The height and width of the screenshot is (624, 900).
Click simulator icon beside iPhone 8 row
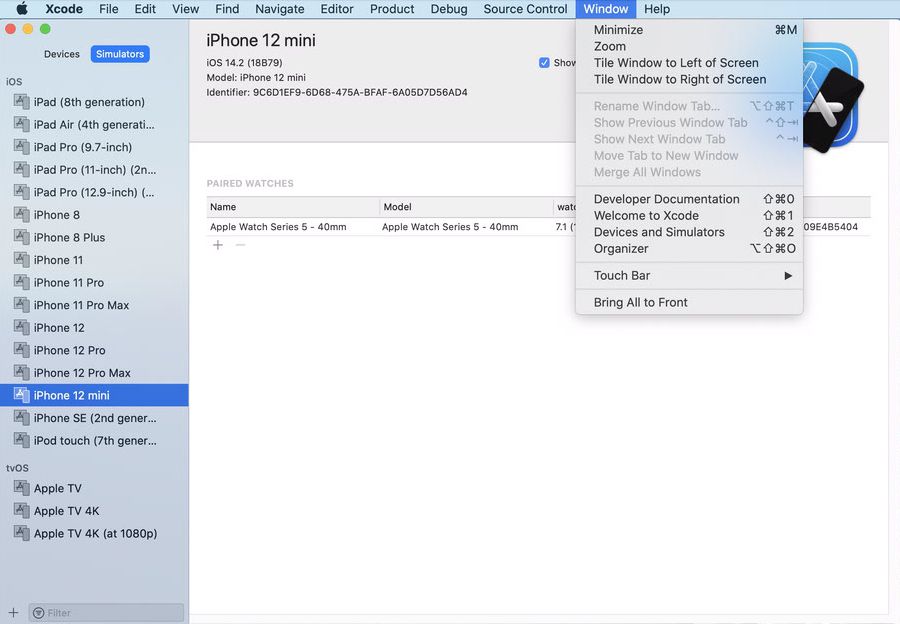21,214
